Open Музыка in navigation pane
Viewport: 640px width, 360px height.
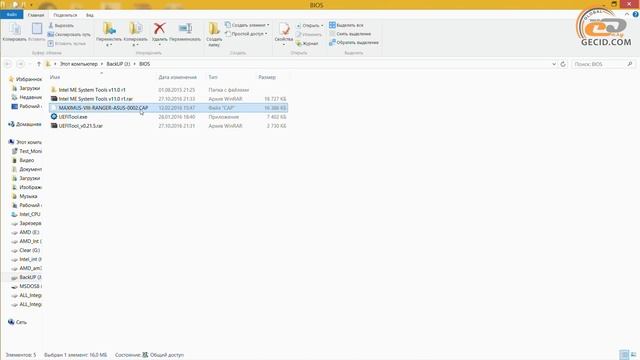24,196
